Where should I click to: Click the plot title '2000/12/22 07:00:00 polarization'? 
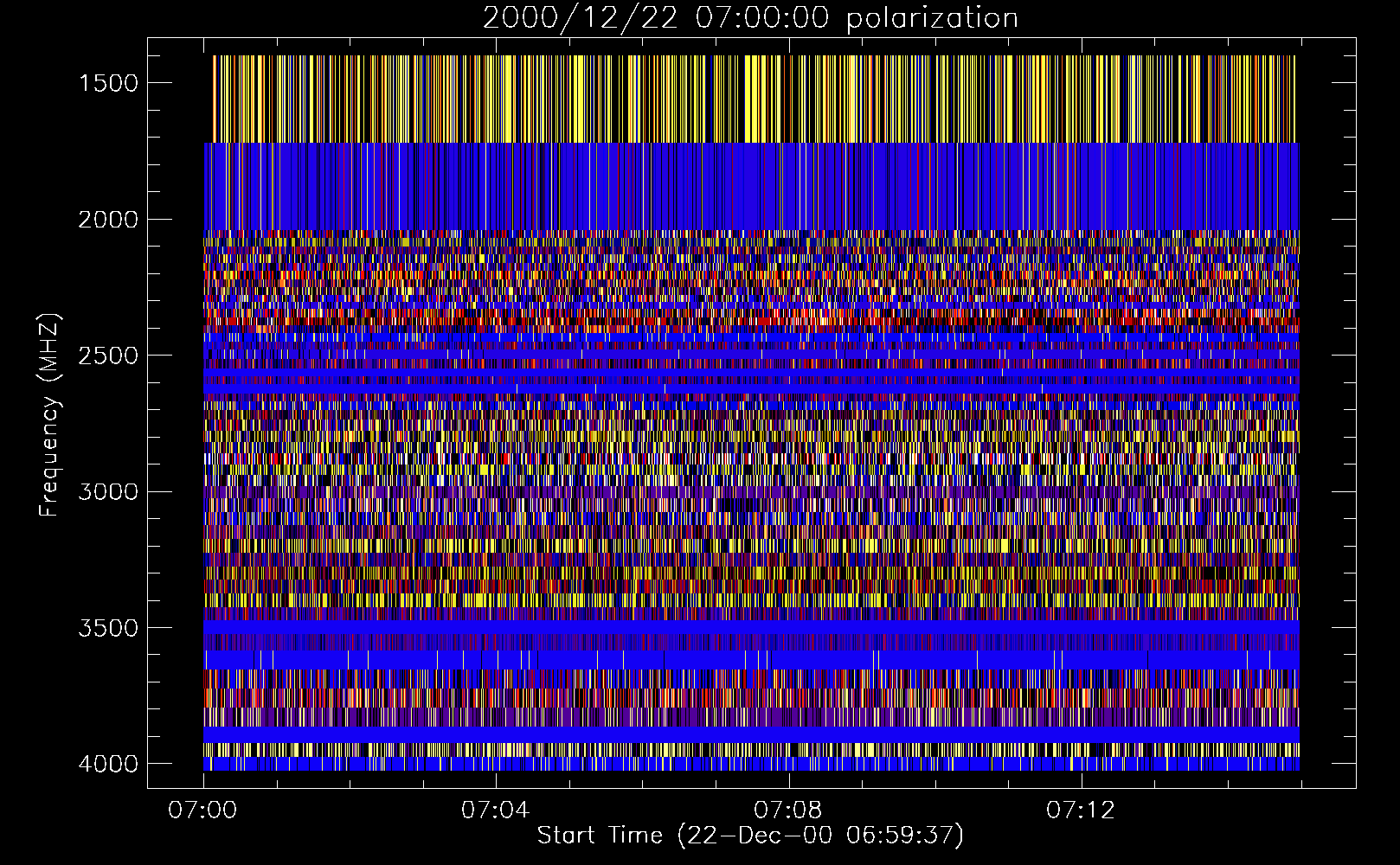(x=750, y=18)
